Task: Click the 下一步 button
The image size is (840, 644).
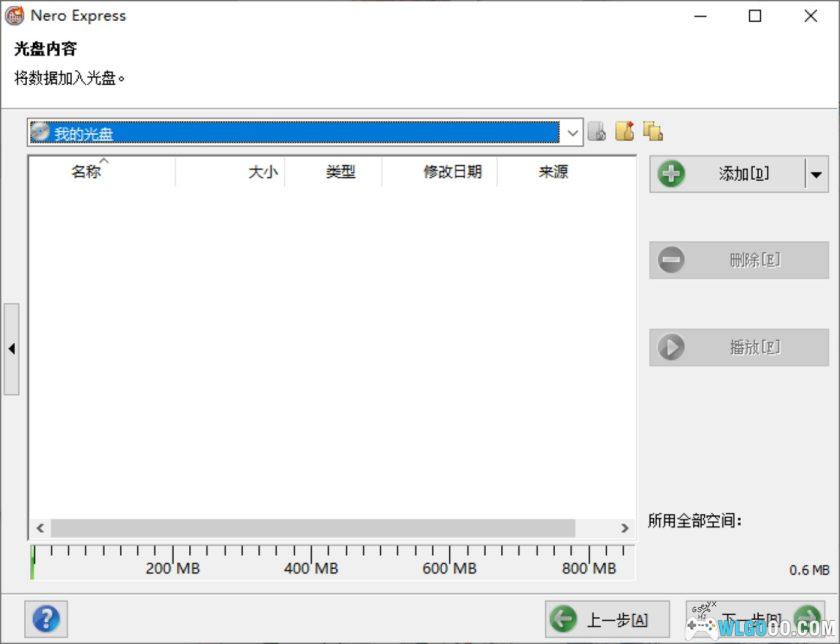Action: click(x=755, y=618)
